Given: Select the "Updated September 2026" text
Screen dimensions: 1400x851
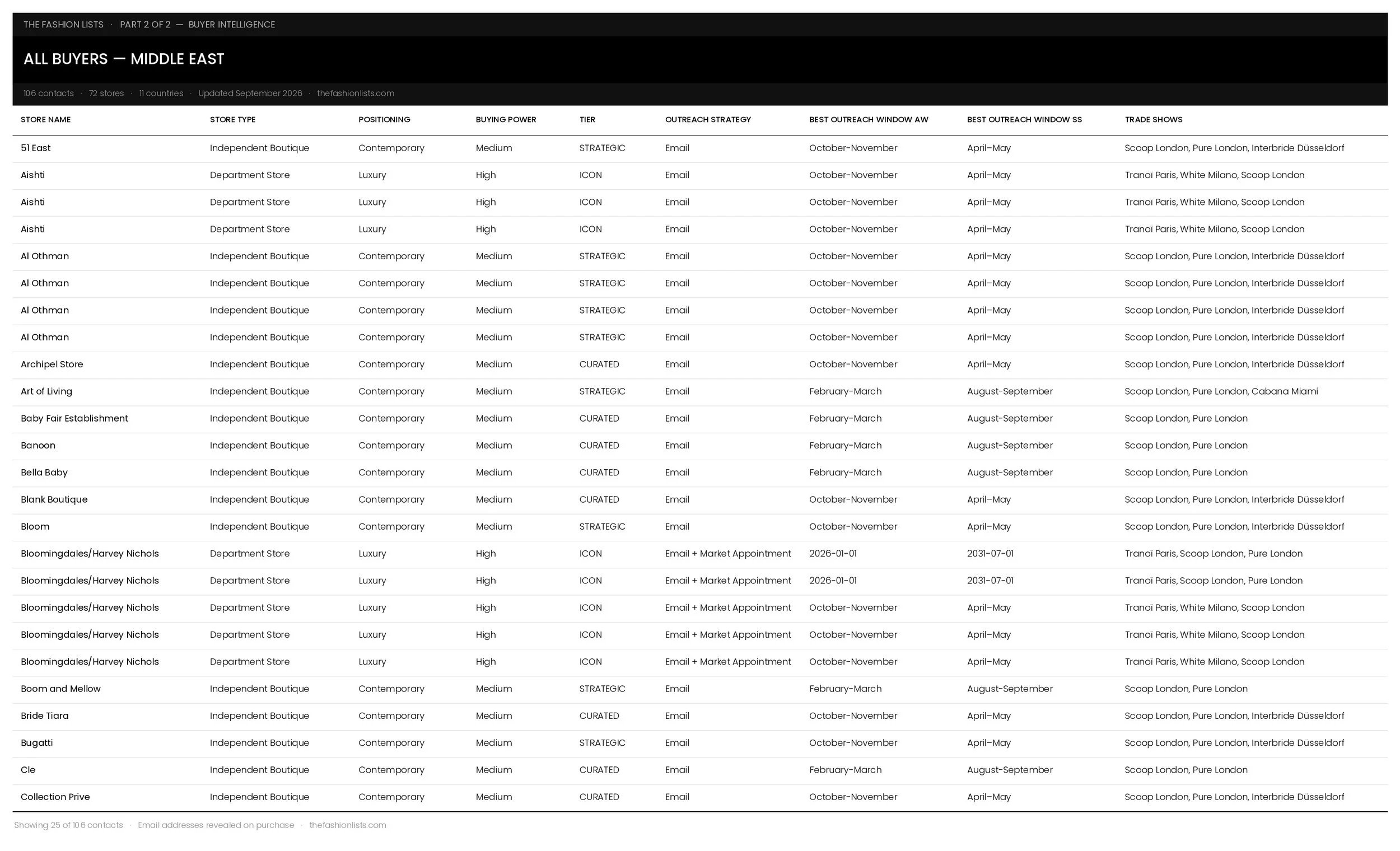Looking at the screenshot, I should click(x=250, y=93).
